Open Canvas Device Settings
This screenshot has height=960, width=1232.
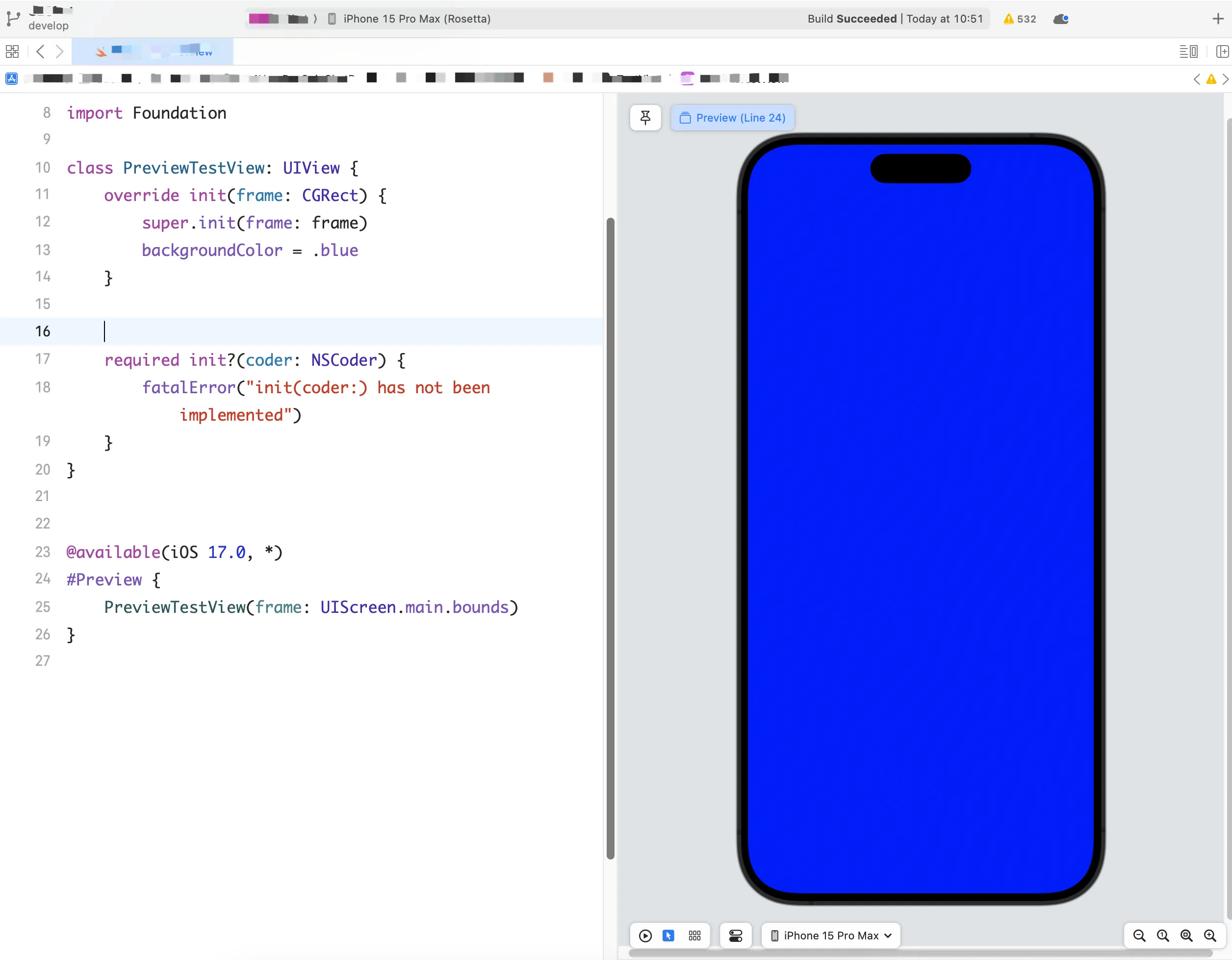click(x=736, y=936)
